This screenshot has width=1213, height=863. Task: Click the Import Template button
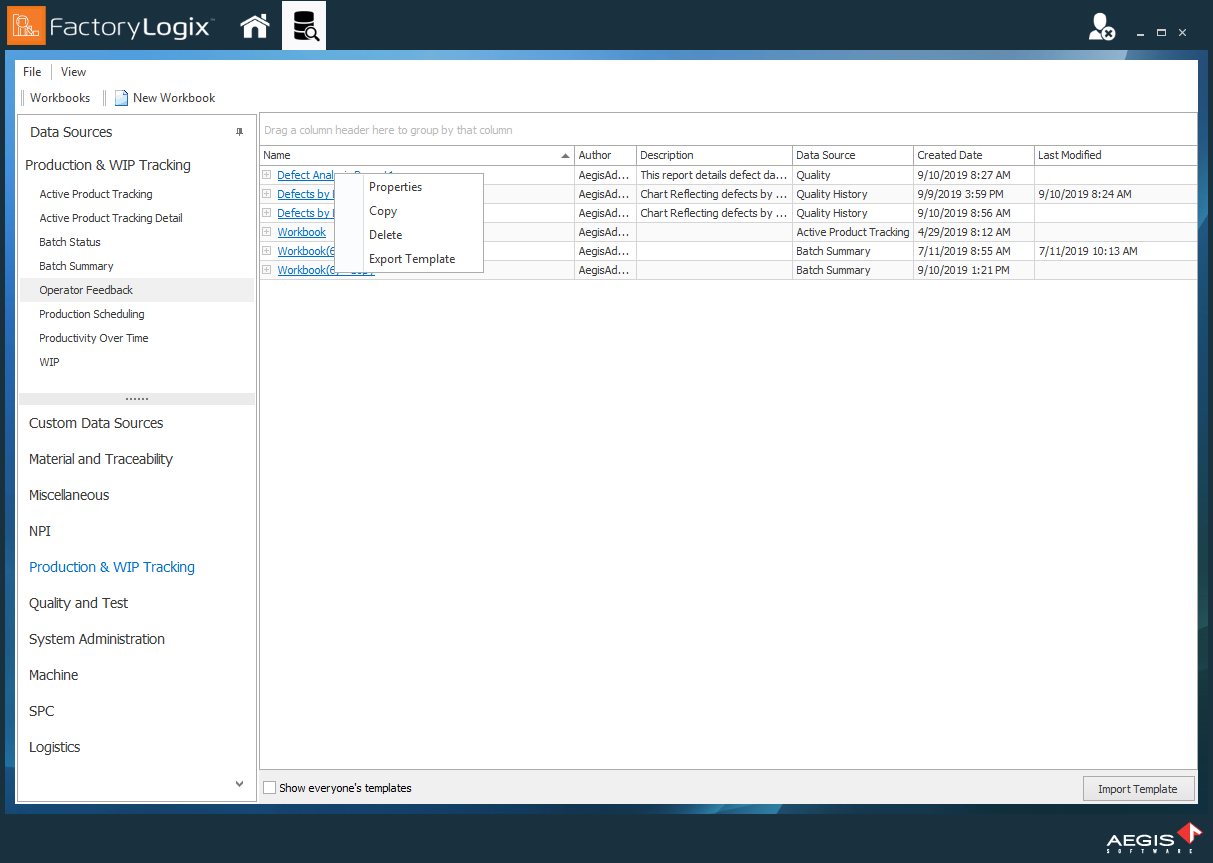[1138, 788]
